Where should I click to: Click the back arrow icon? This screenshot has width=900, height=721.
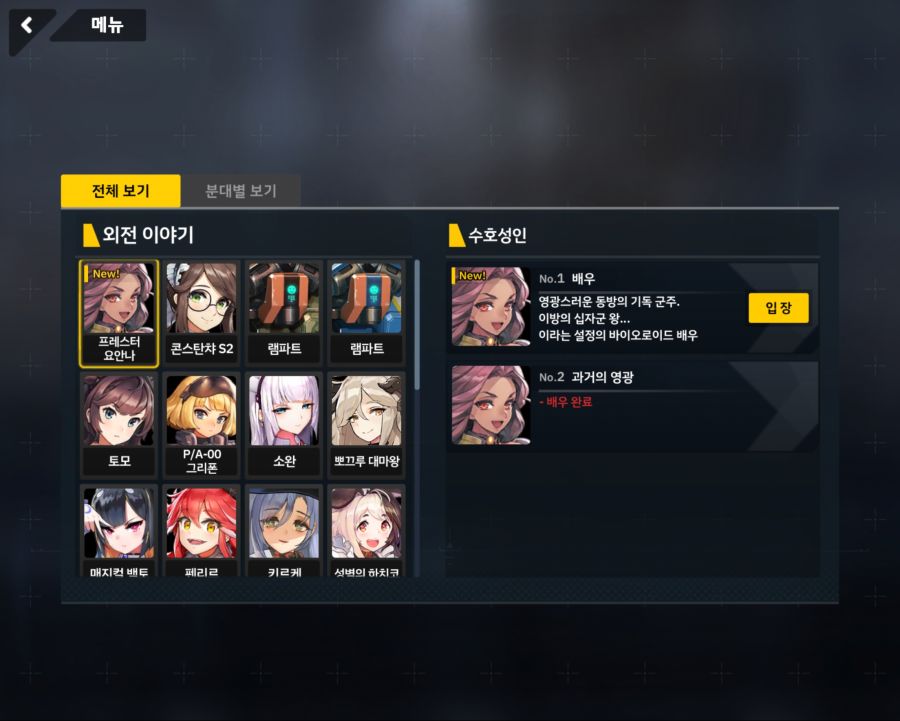(26, 25)
